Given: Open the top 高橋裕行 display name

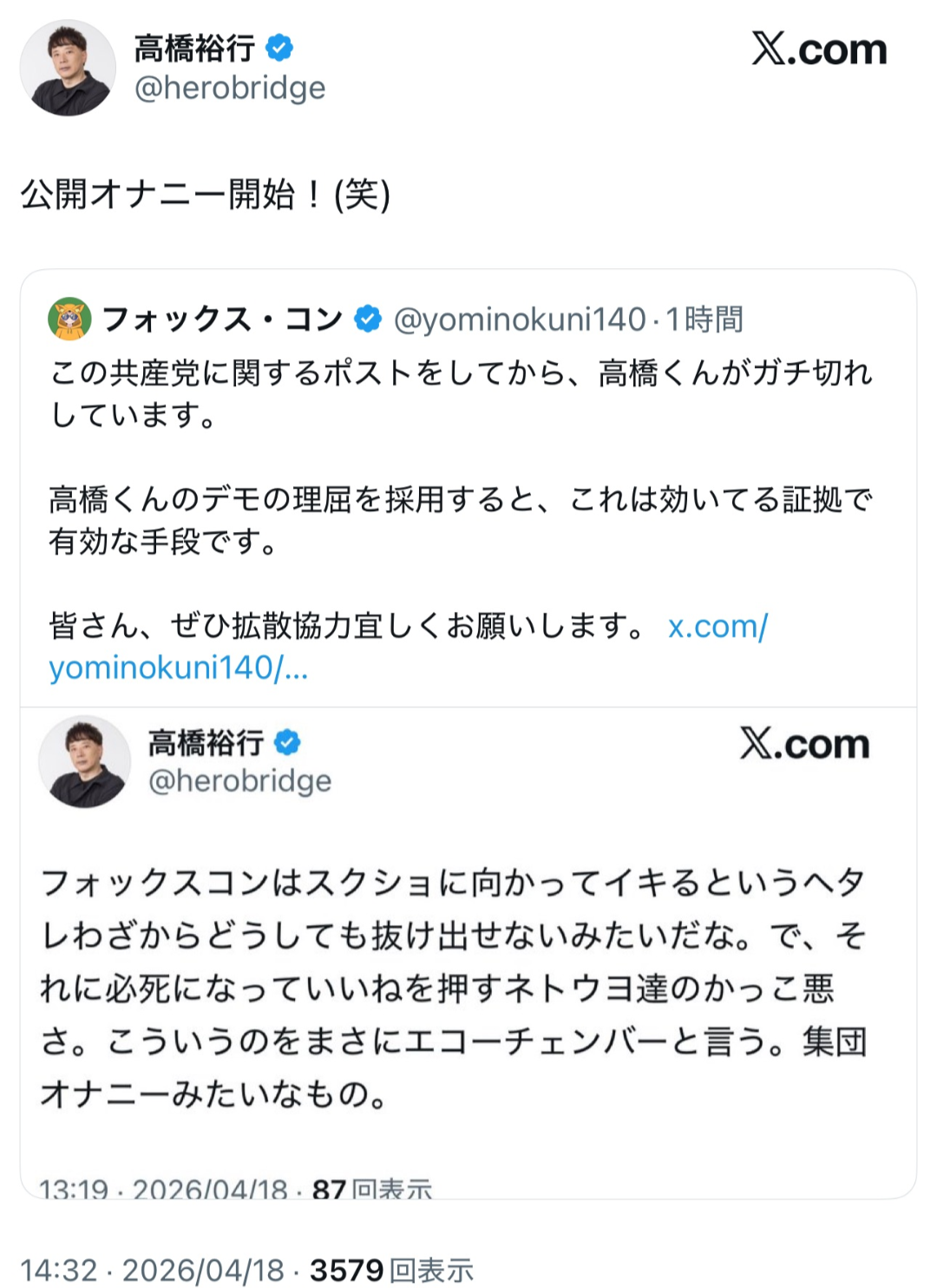Looking at the screenshot, I should click(x=194, y=48).
